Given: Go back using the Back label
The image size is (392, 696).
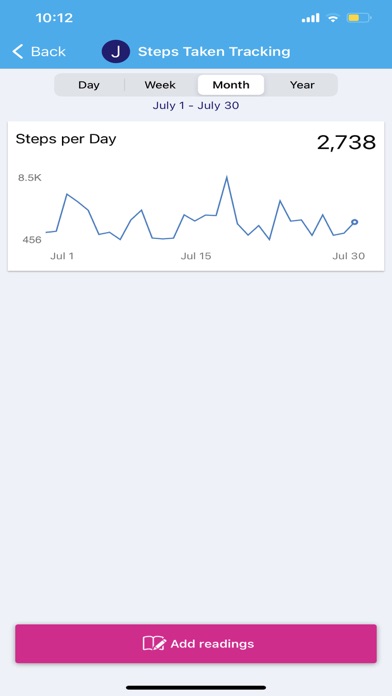Looking at the screenshot, I should 48,52.
